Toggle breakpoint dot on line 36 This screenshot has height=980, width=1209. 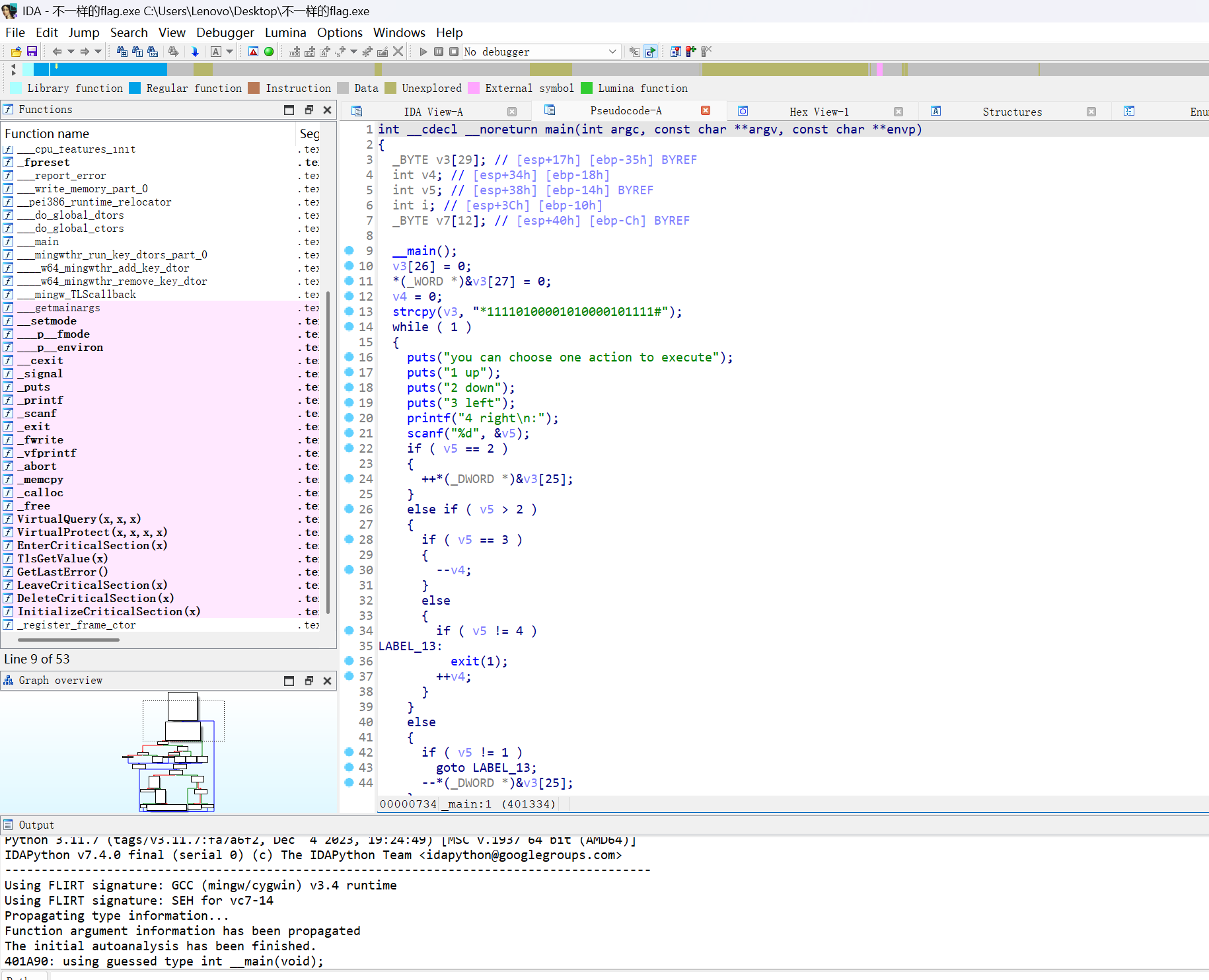[349, 661]
